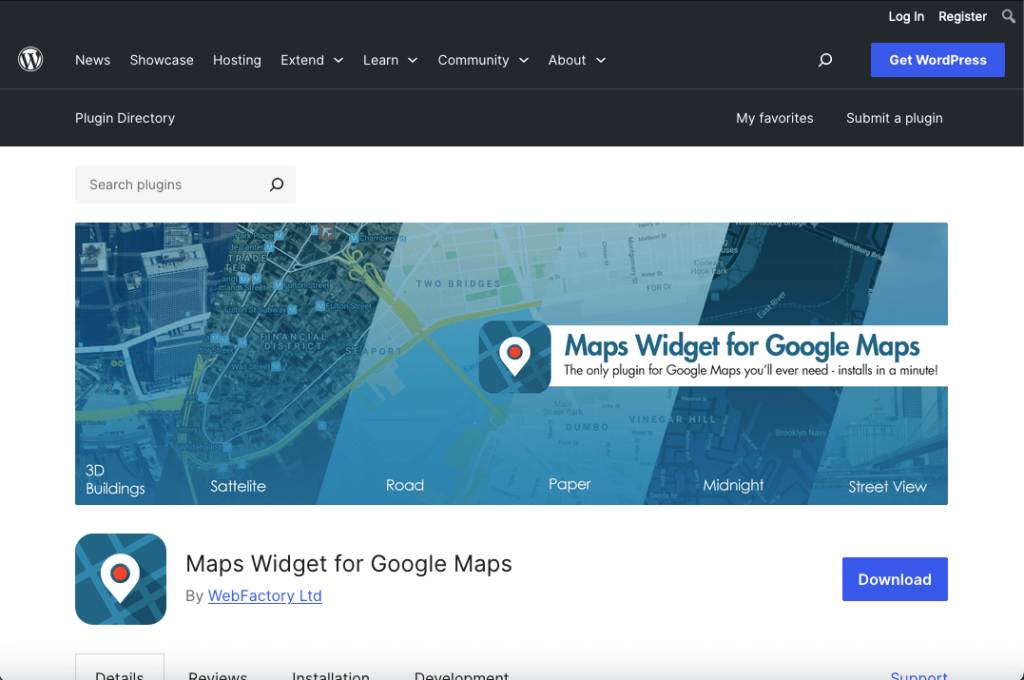This screenshot has height=680, width=1024.
Task: Switch to the Reviews tab
Action: (217, 675)
